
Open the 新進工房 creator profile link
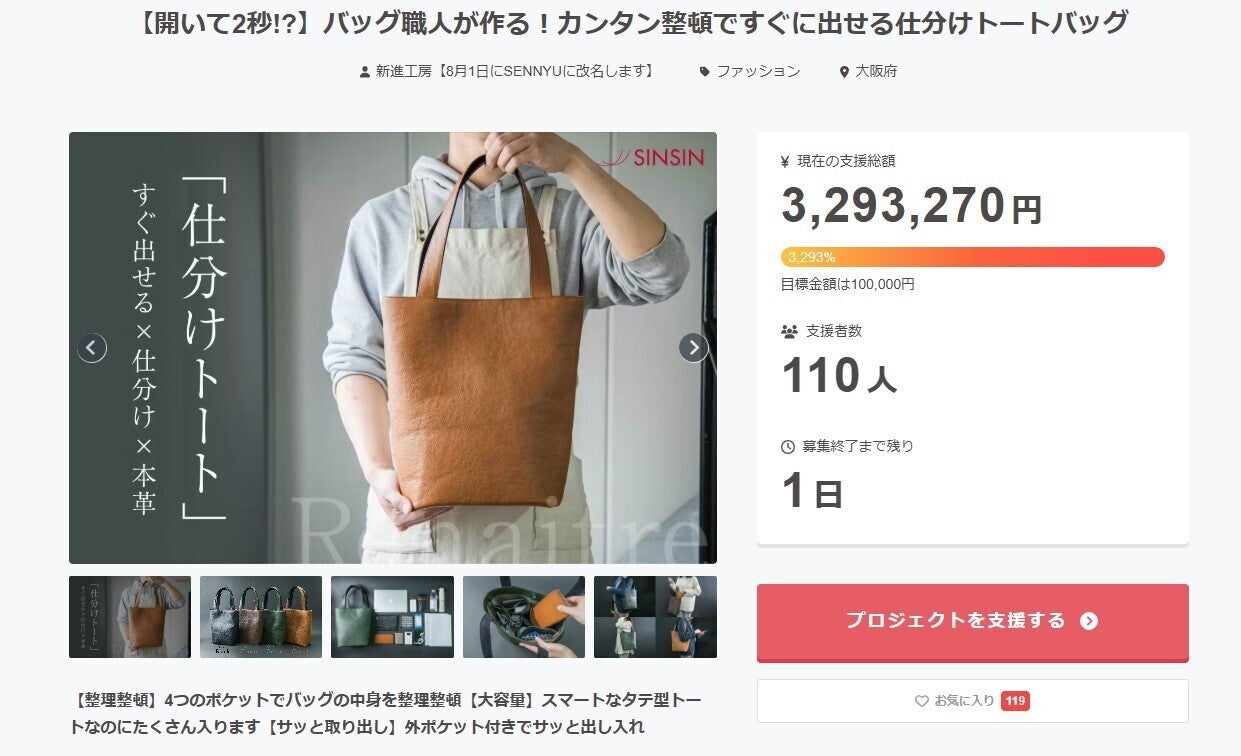pos(516,72)
